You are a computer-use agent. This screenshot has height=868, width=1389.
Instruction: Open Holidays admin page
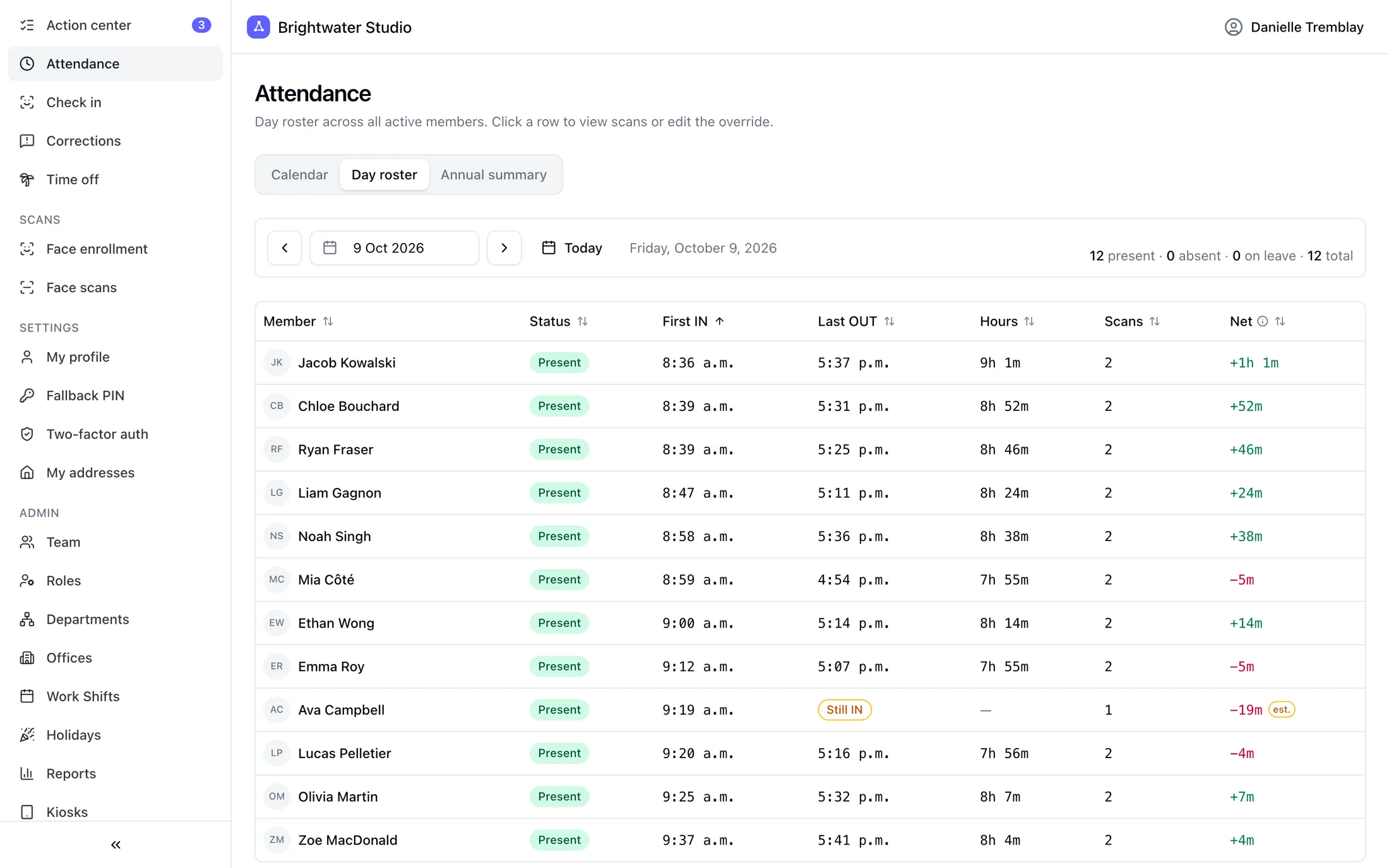[115, 734]
